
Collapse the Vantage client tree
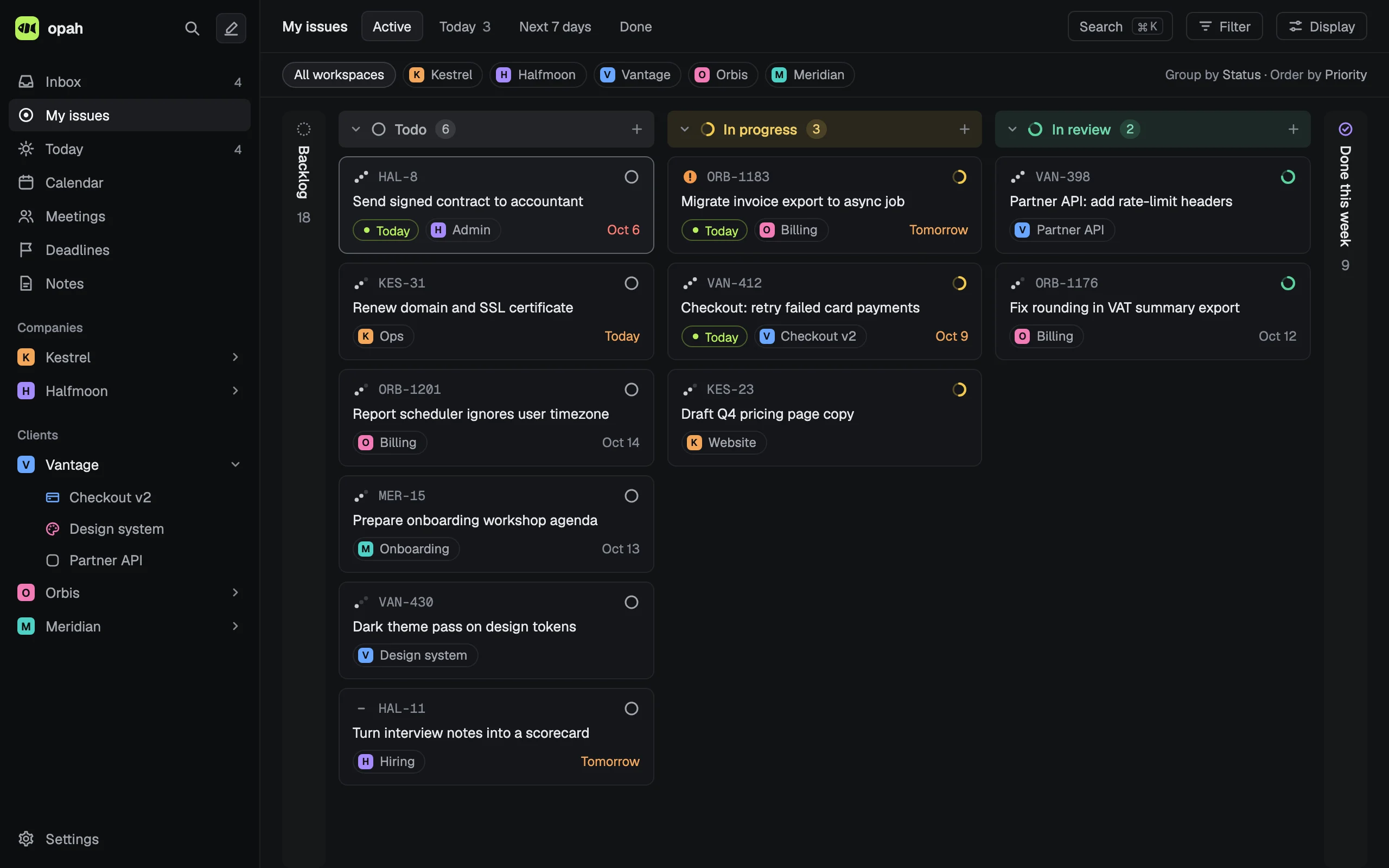(x=235, y=464)
